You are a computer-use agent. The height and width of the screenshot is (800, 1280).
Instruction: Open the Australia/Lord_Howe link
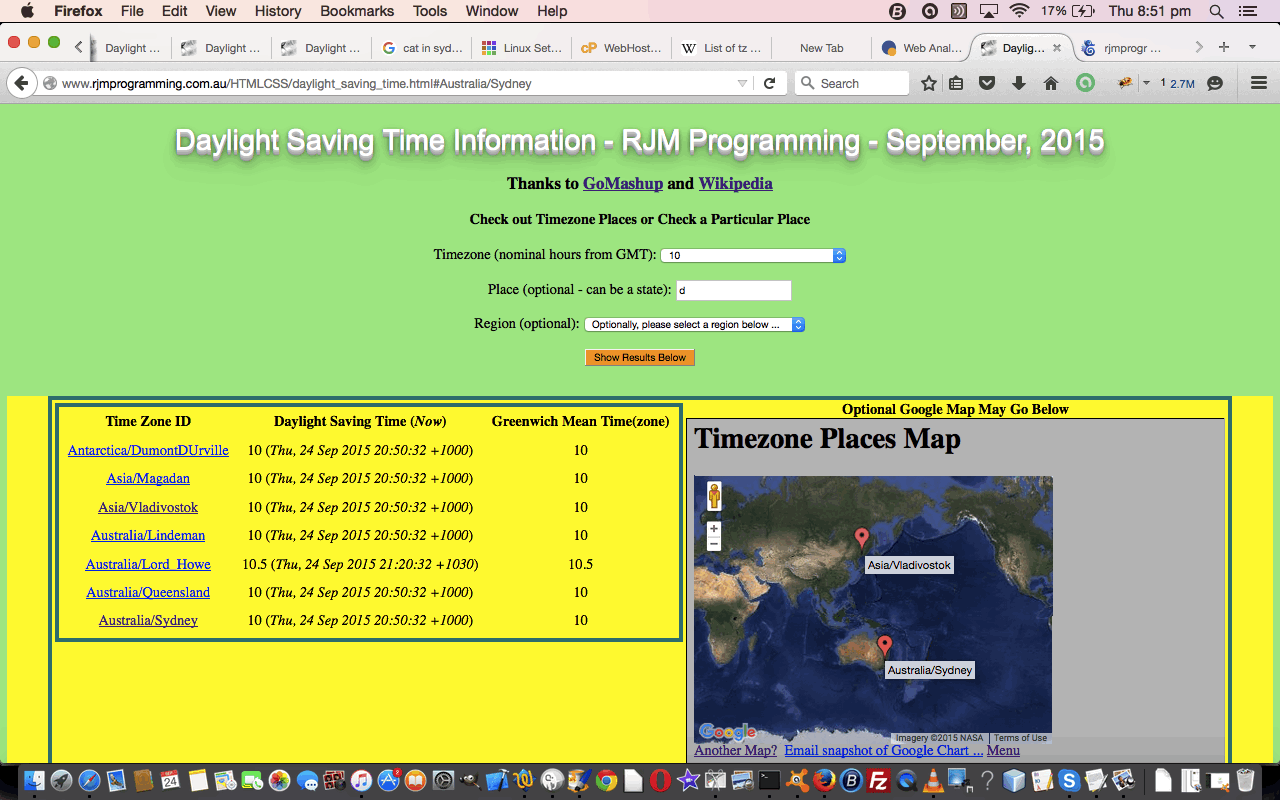click(148, 564)
